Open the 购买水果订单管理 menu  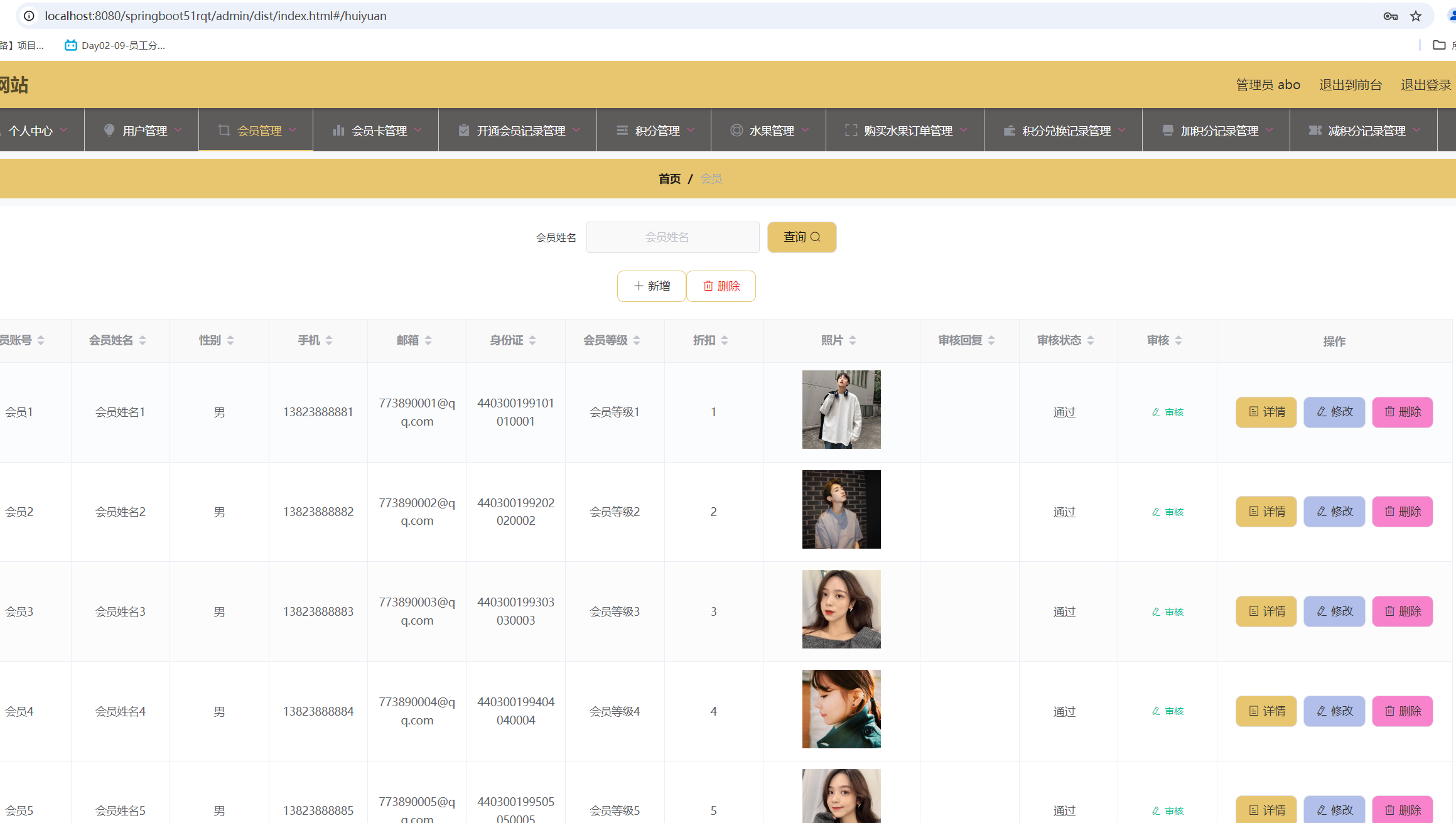(905, 131)
